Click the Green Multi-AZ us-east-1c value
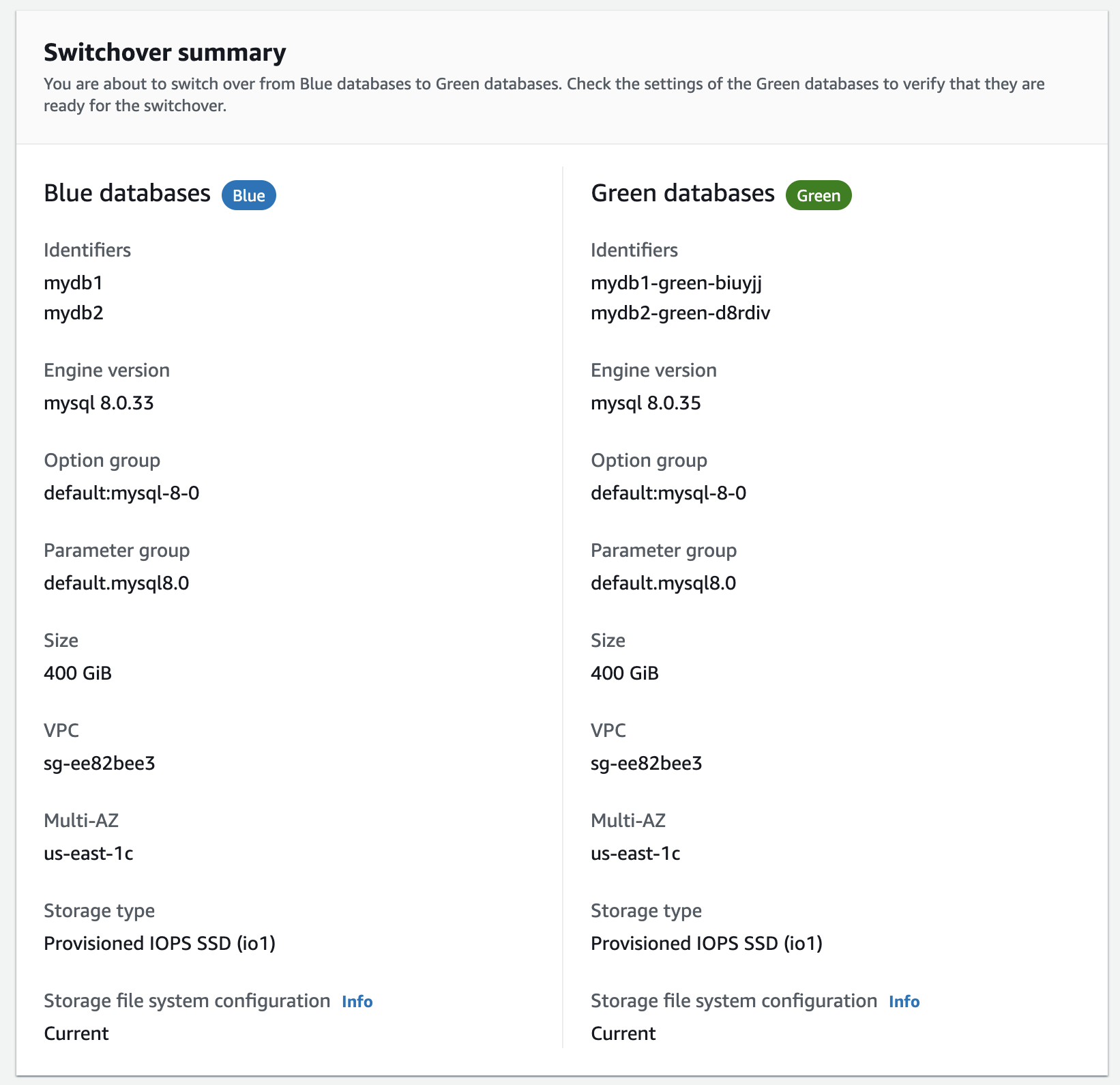The image size is (1120, 1085). click(636, 853)
